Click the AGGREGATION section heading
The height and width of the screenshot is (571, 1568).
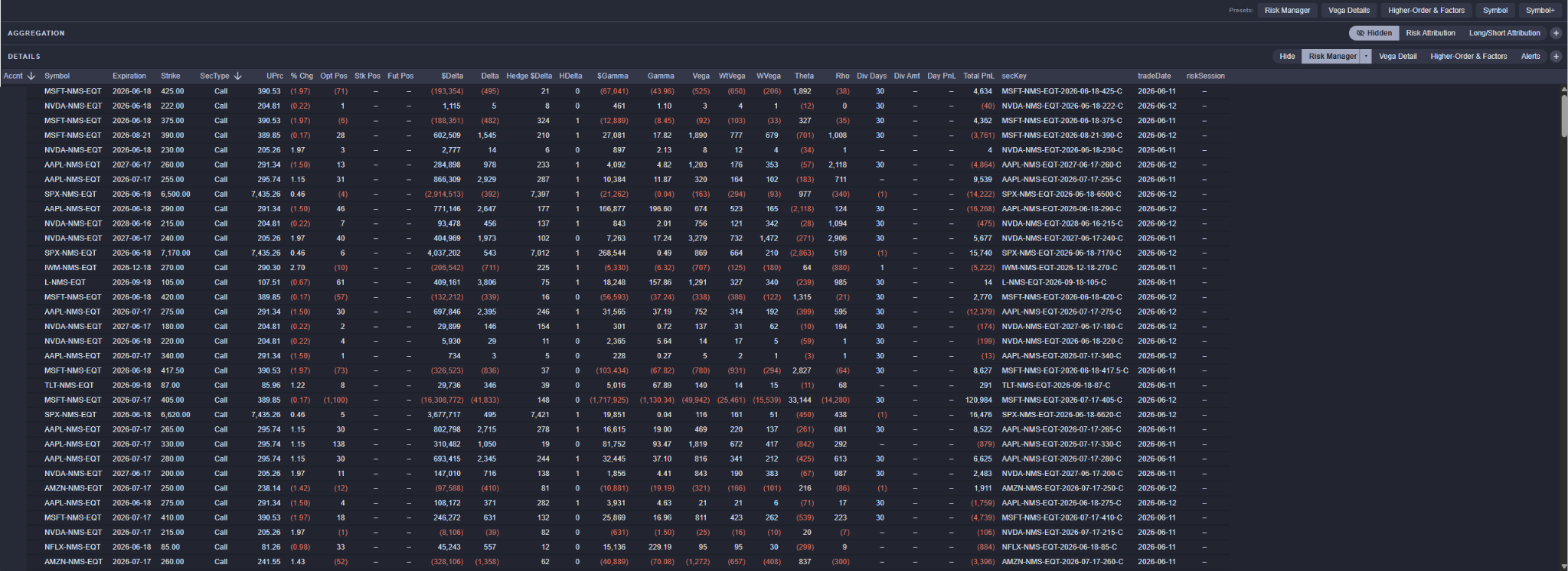coord(36,33)
